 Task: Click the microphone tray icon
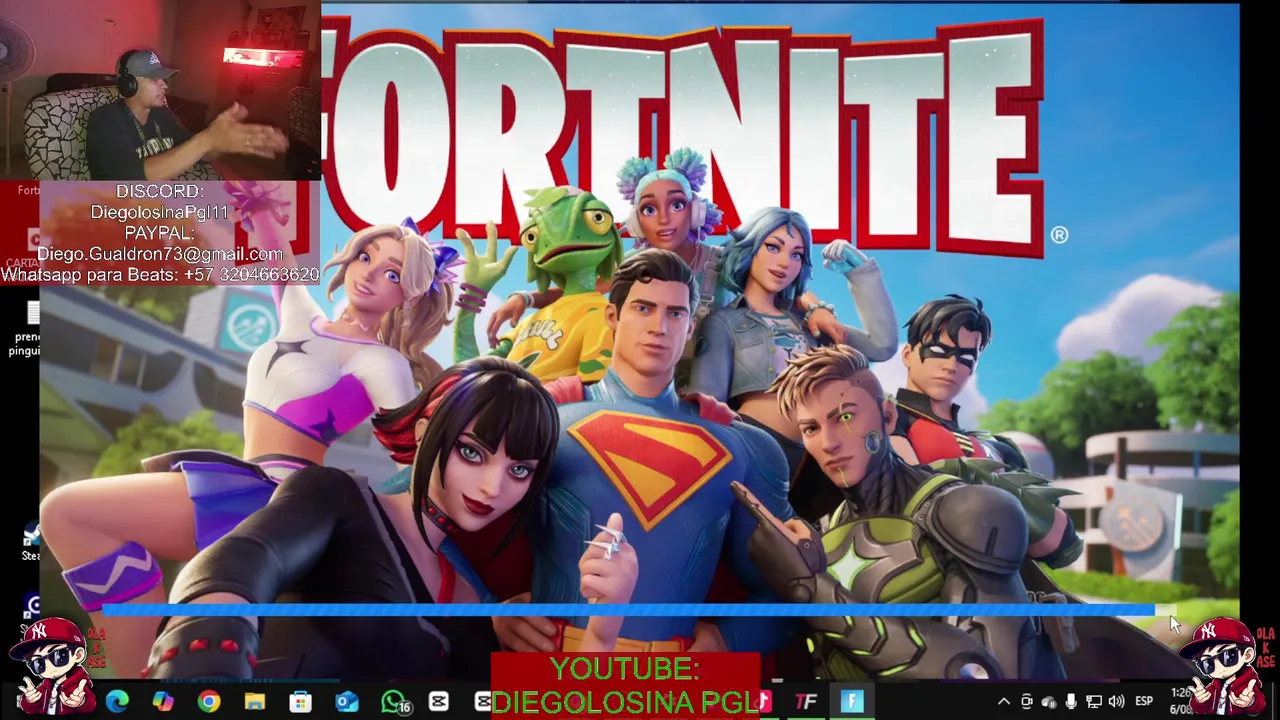[1071, 702]
